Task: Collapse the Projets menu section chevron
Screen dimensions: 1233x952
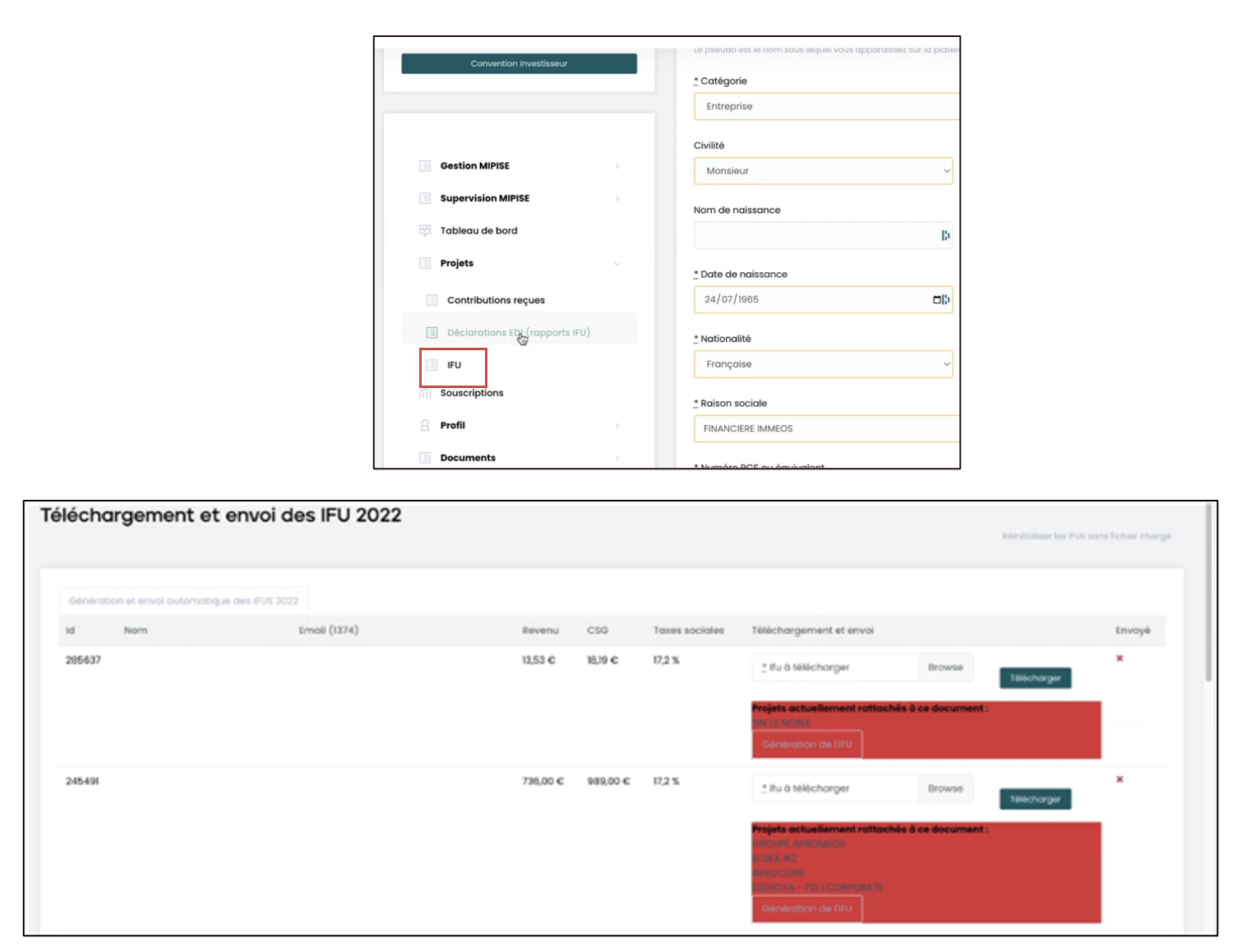Action: click(x=617, y=264)
